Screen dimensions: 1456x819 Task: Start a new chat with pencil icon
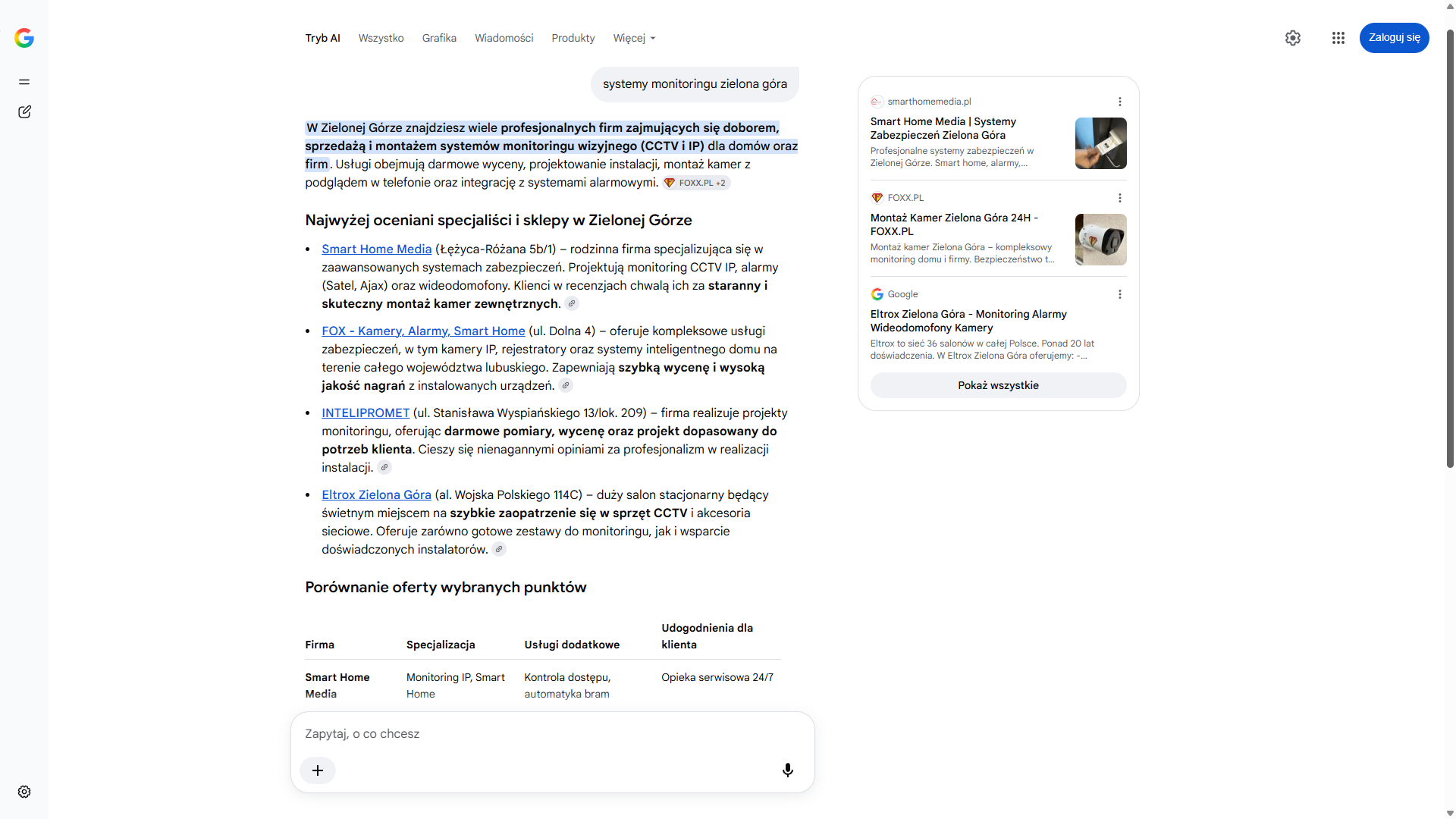click(24, 112)
